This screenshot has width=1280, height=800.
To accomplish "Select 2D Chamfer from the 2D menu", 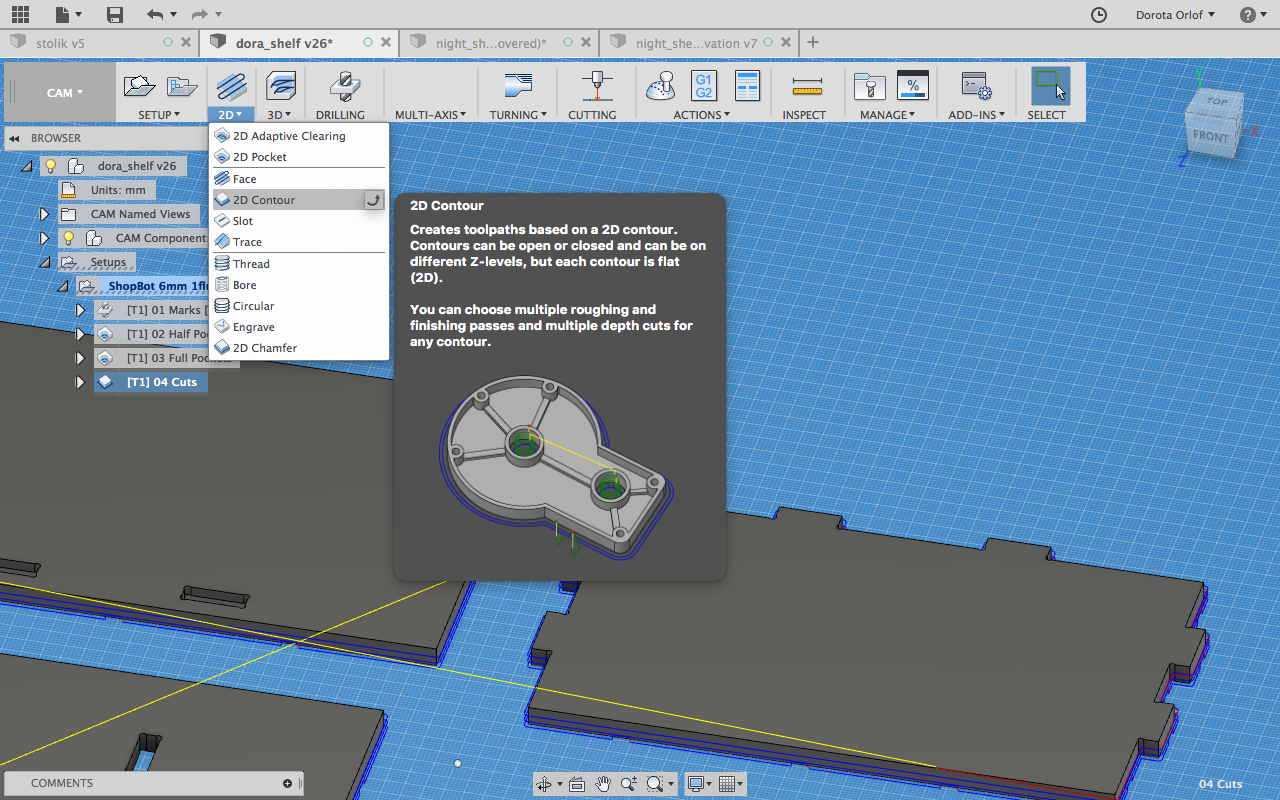I will click(265, 348).
